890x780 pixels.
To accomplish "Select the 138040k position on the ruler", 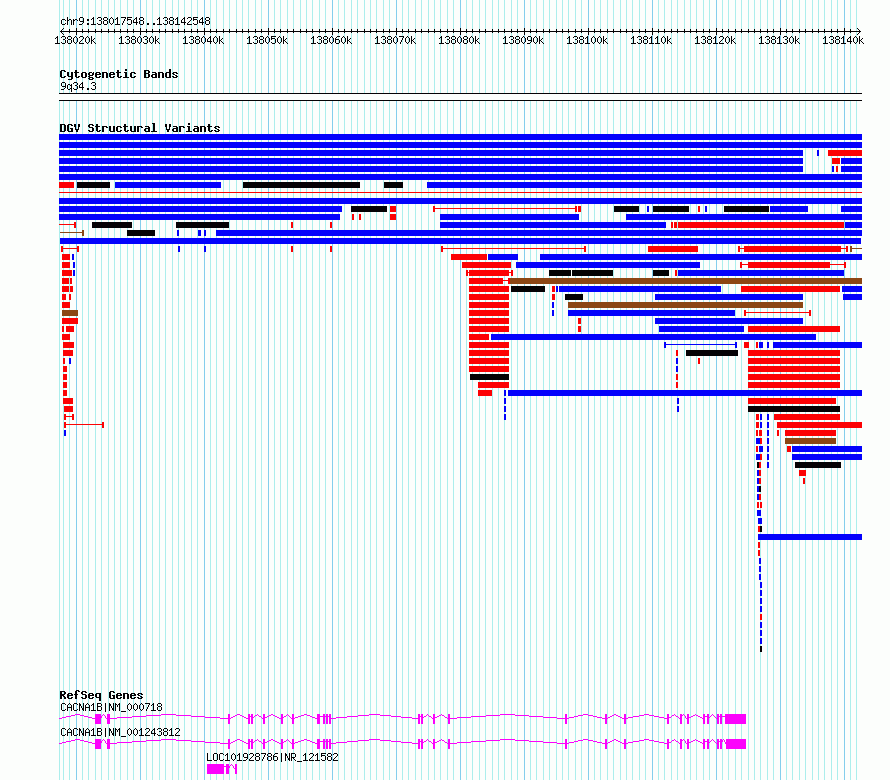I will tap(203, 40).
